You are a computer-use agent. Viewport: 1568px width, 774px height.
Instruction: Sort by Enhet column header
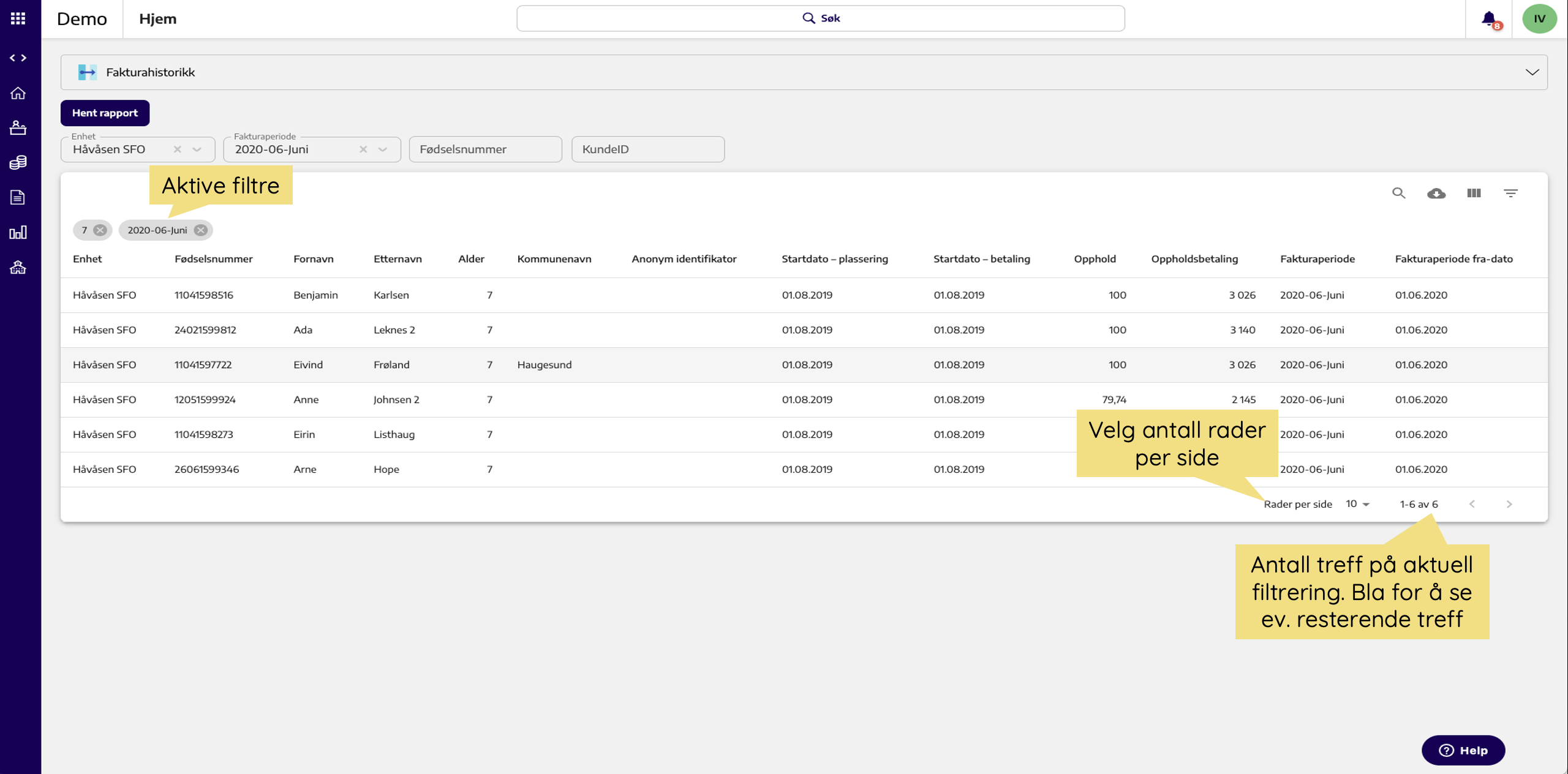tap(88, 258)
